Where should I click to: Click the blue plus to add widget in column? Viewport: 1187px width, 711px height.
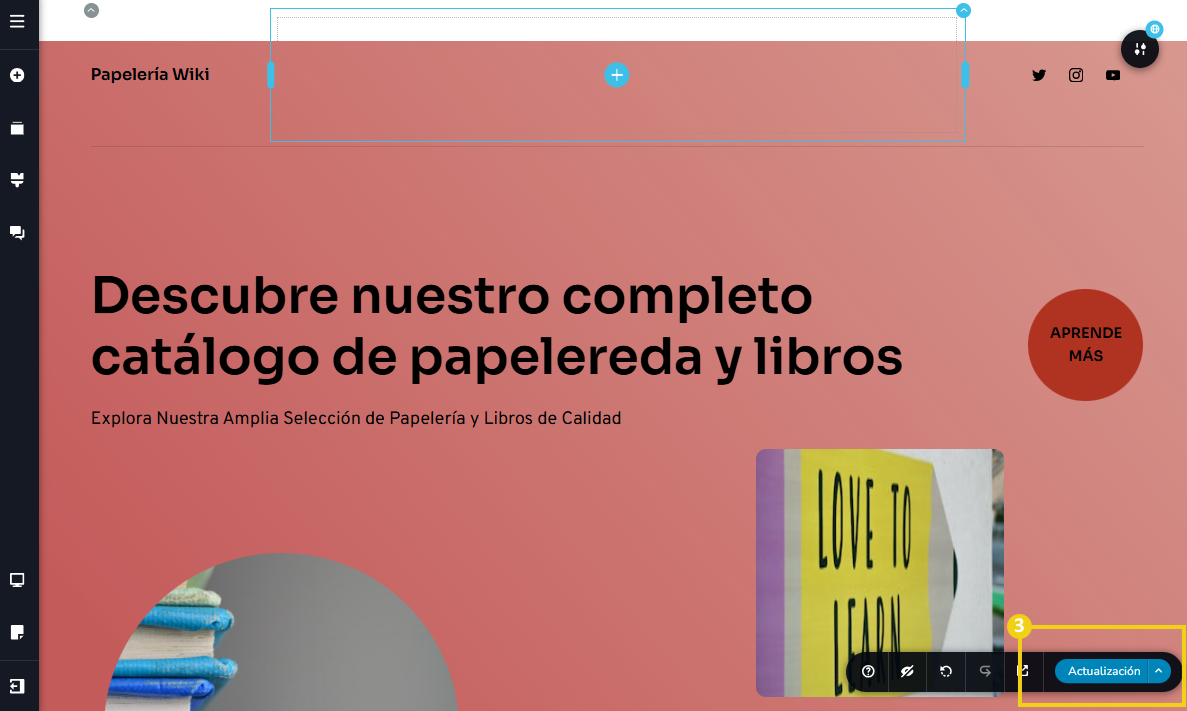click(x=617, y=75)
